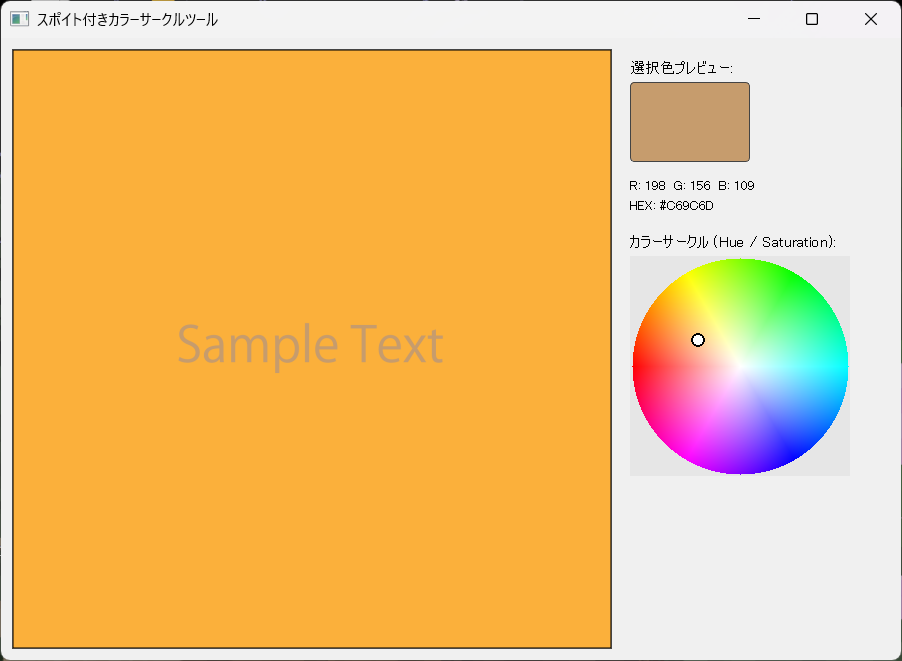Click the white center of the color wheel

(x=740, y=366)
